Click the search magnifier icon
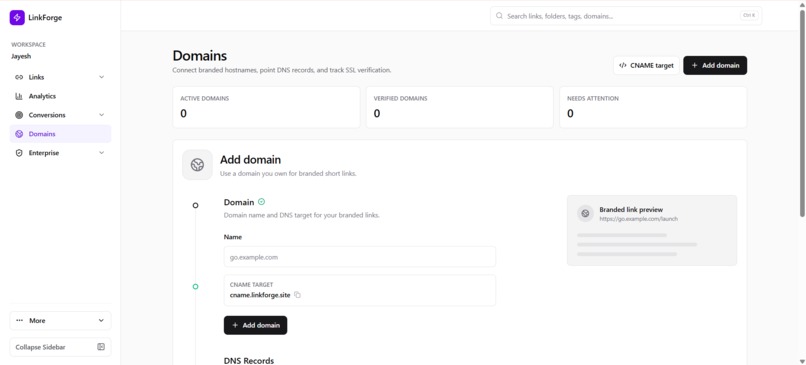 pyautogui.click(x=499, y=16)
